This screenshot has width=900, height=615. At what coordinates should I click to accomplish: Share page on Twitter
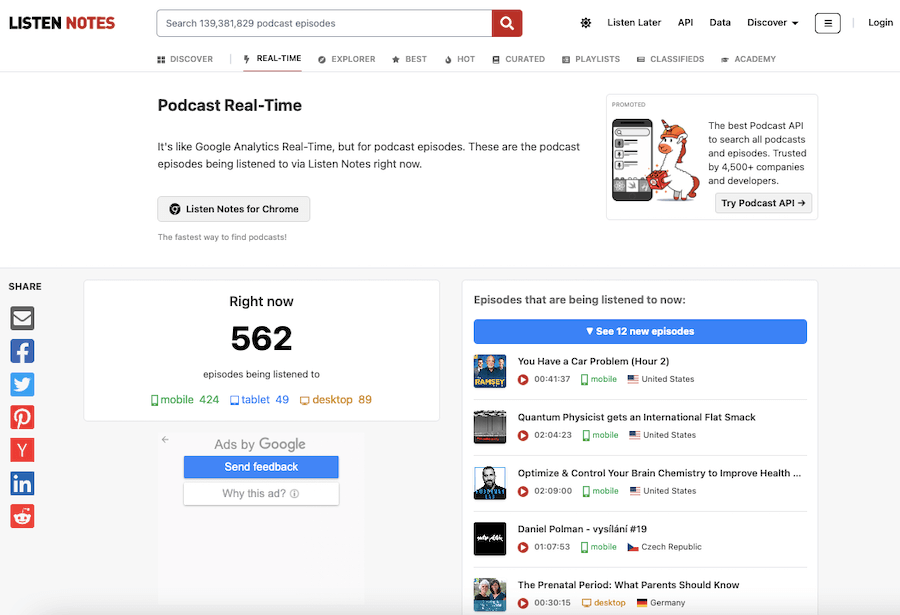click(22, 384)
